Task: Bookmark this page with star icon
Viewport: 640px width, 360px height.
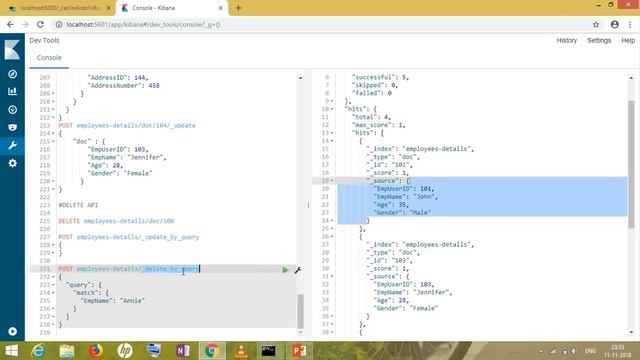Action: [x=596, y=24]
